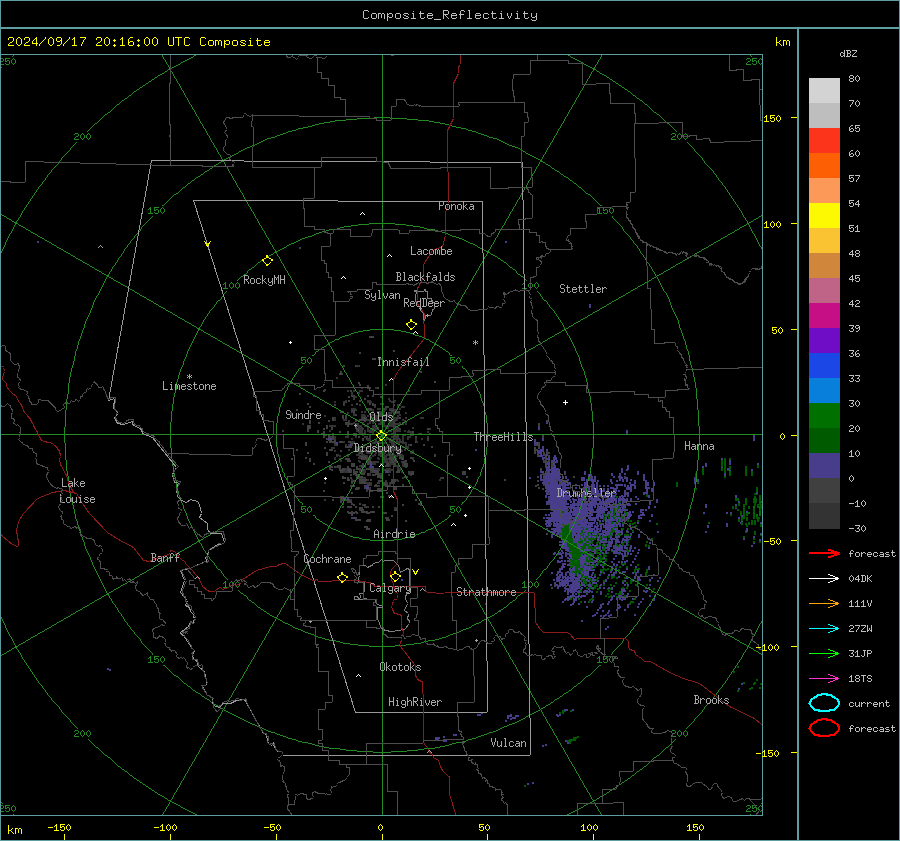Click the yellow diamond marker beside RockyMH
Screen dimensions: 900x841
pos(267,261)
